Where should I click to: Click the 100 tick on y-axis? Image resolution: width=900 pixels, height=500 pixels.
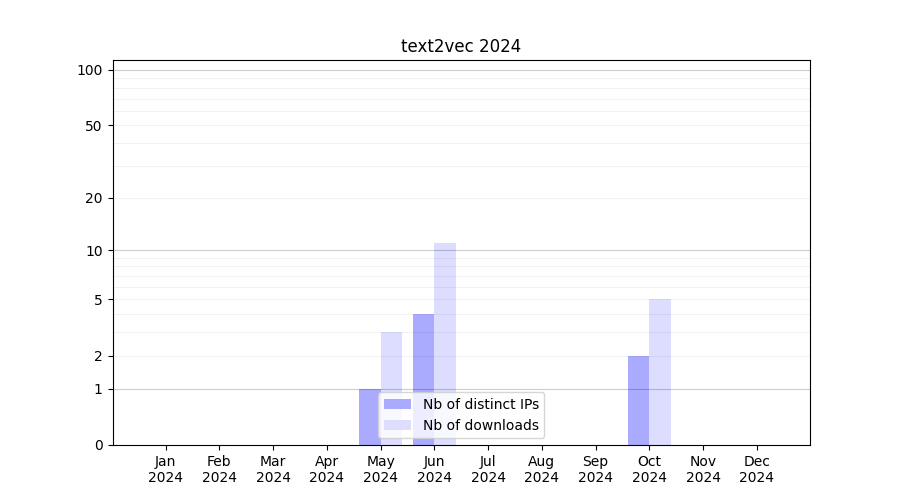click(x=90, y=70)
